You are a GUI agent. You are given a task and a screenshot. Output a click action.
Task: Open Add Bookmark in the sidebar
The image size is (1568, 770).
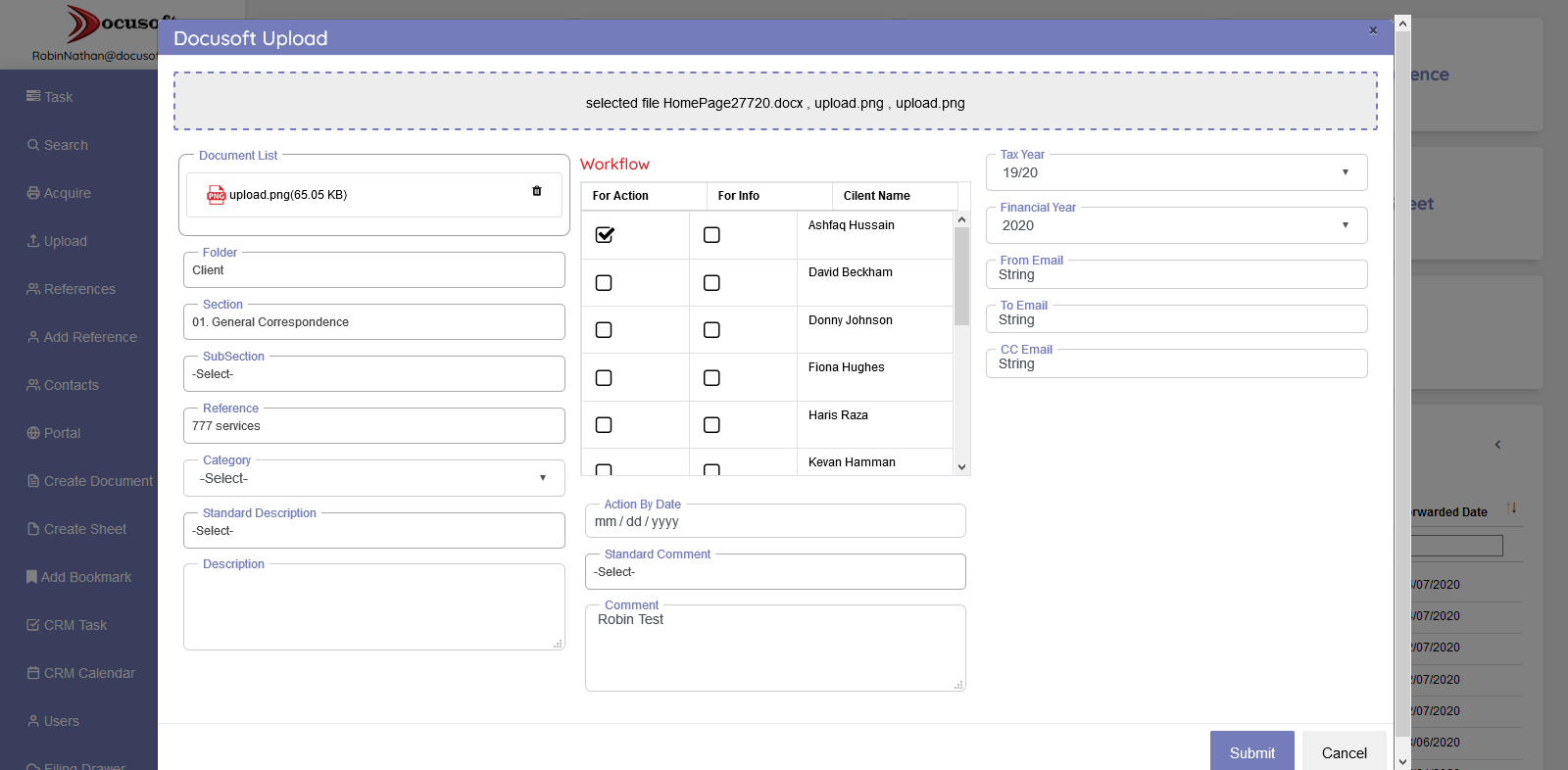pos(78,577)
